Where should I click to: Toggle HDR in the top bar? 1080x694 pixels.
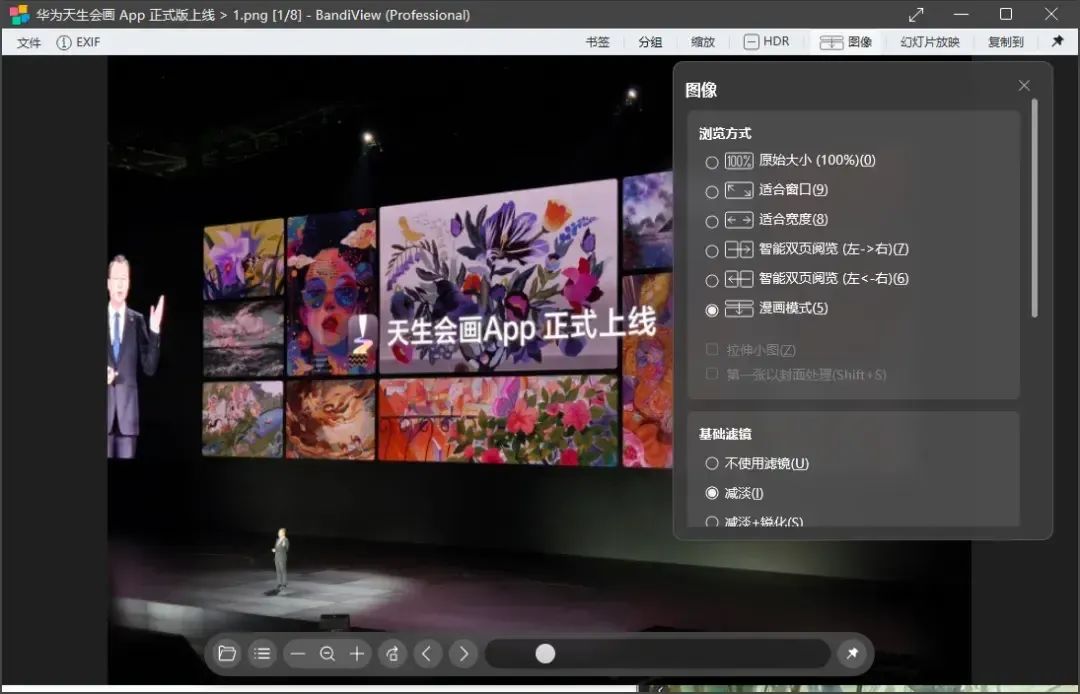(x=767, y=41)
